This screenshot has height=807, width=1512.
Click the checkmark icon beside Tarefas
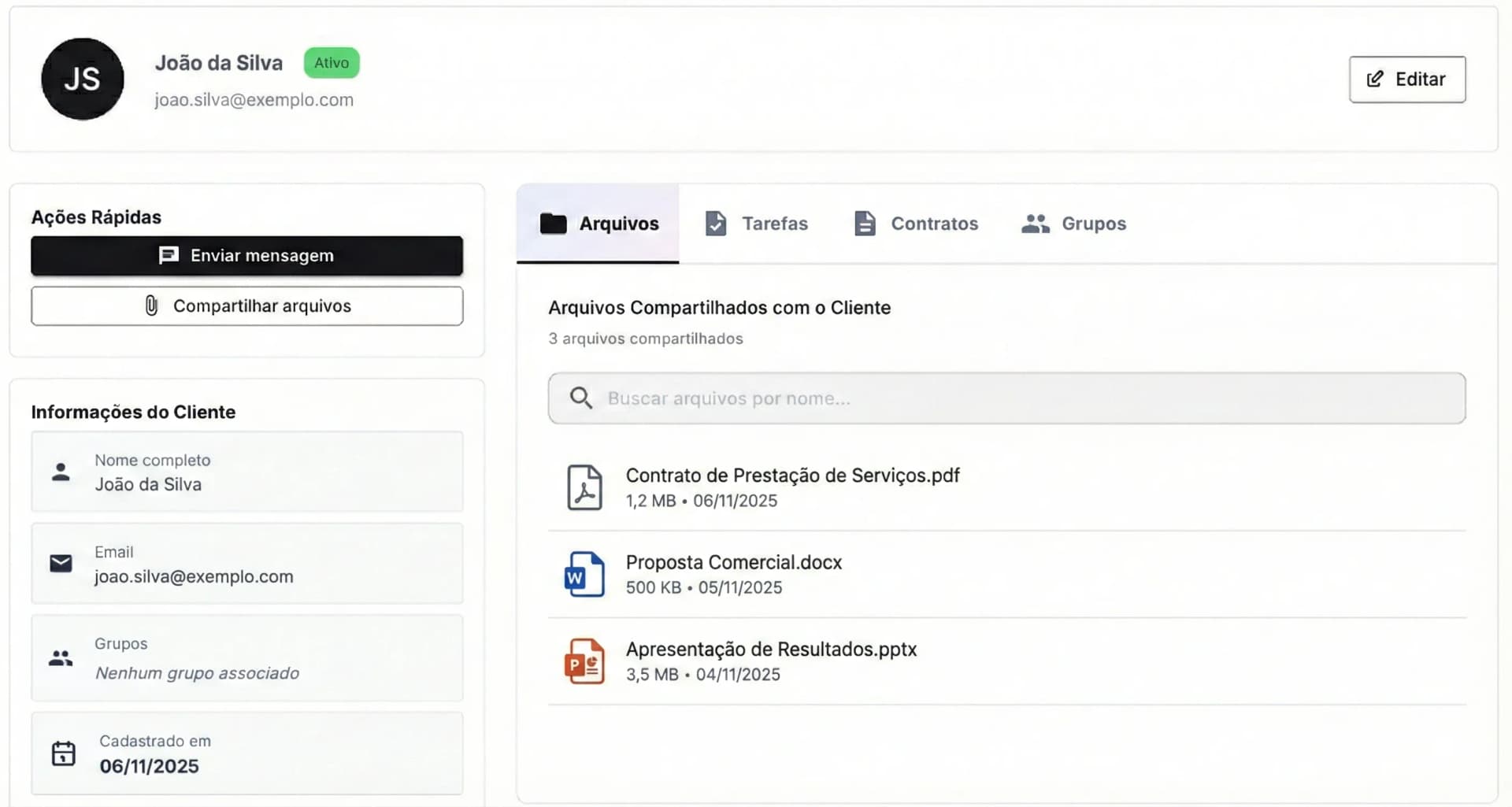[715, 224]
